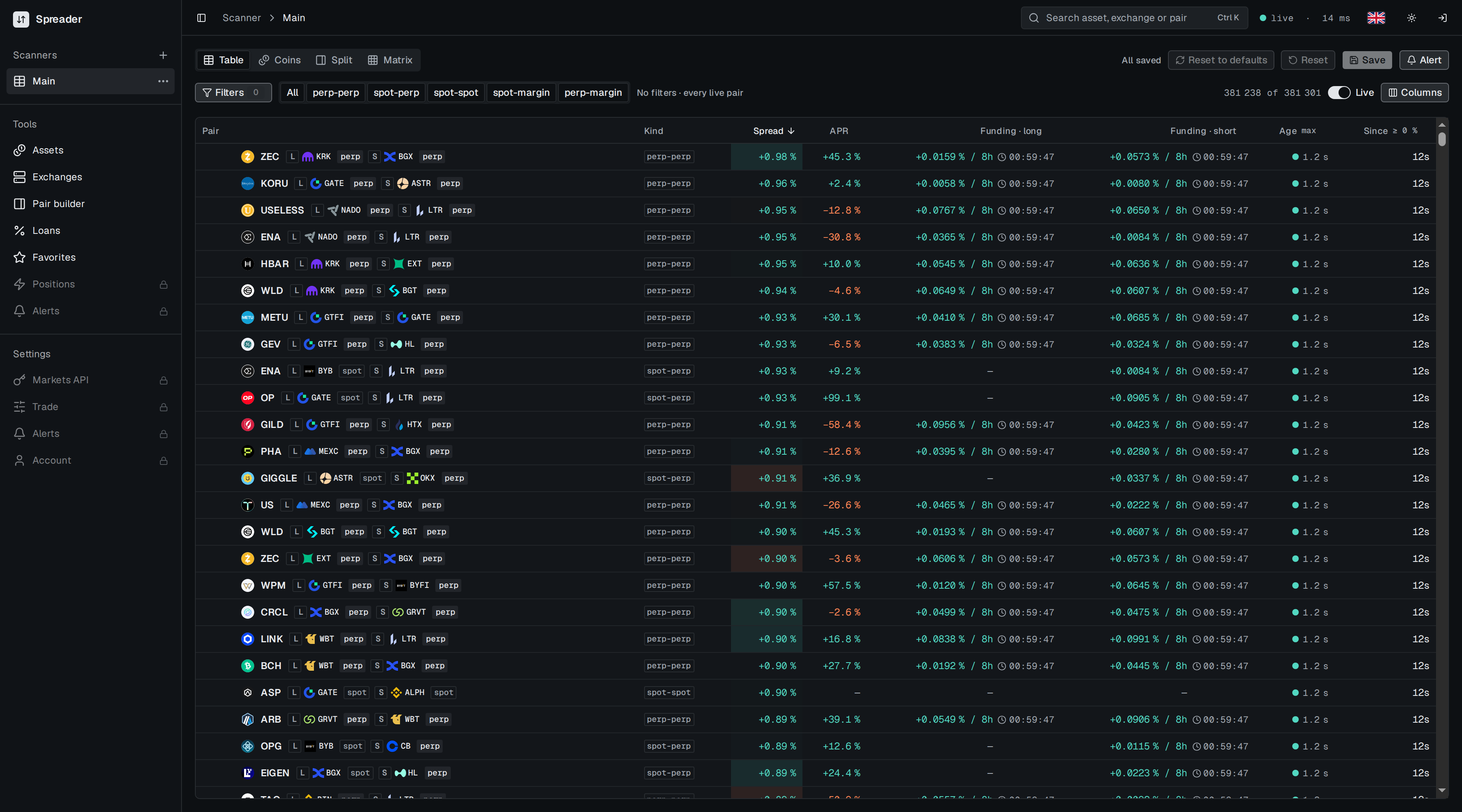The image size is (1462, 812).
Task: Switch to the Split view tab
Action: click(334, 60)
